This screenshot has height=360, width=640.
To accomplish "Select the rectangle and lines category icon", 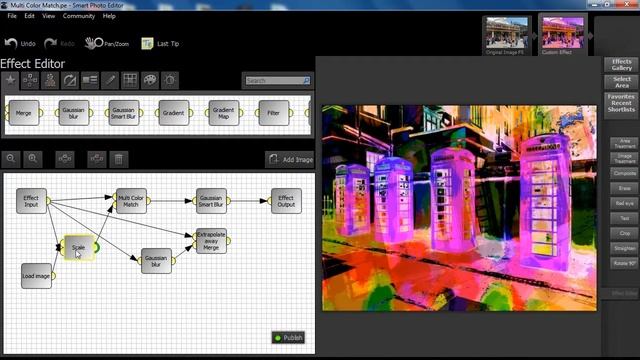I will 90,80.
